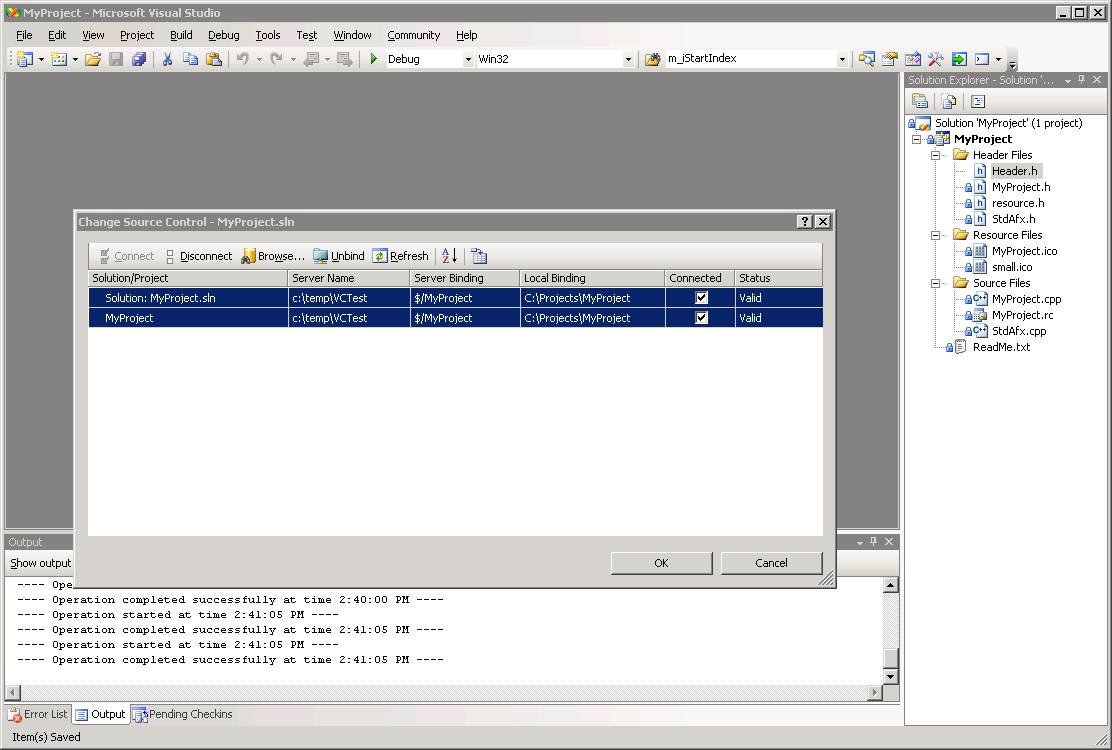The width and height of the screenshot is (1112, 750).
Task: Switch to the Pending Checkins tab
Action: coord(183,714)
